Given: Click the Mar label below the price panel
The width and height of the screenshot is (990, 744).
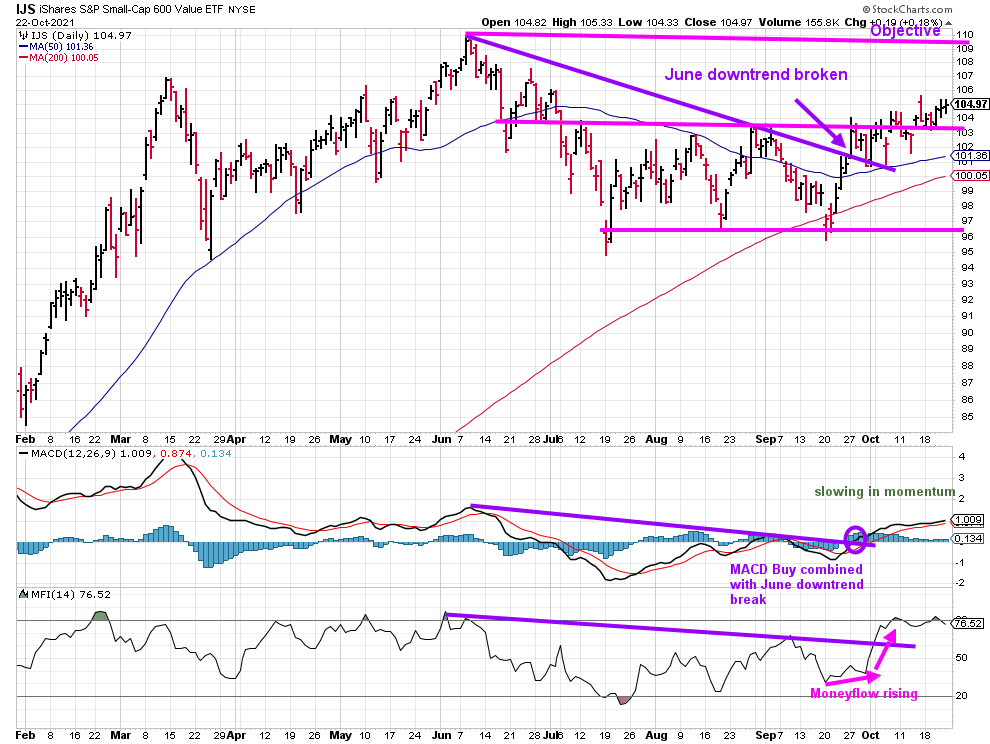Looking at the screenshot, I should coord(121,440).
